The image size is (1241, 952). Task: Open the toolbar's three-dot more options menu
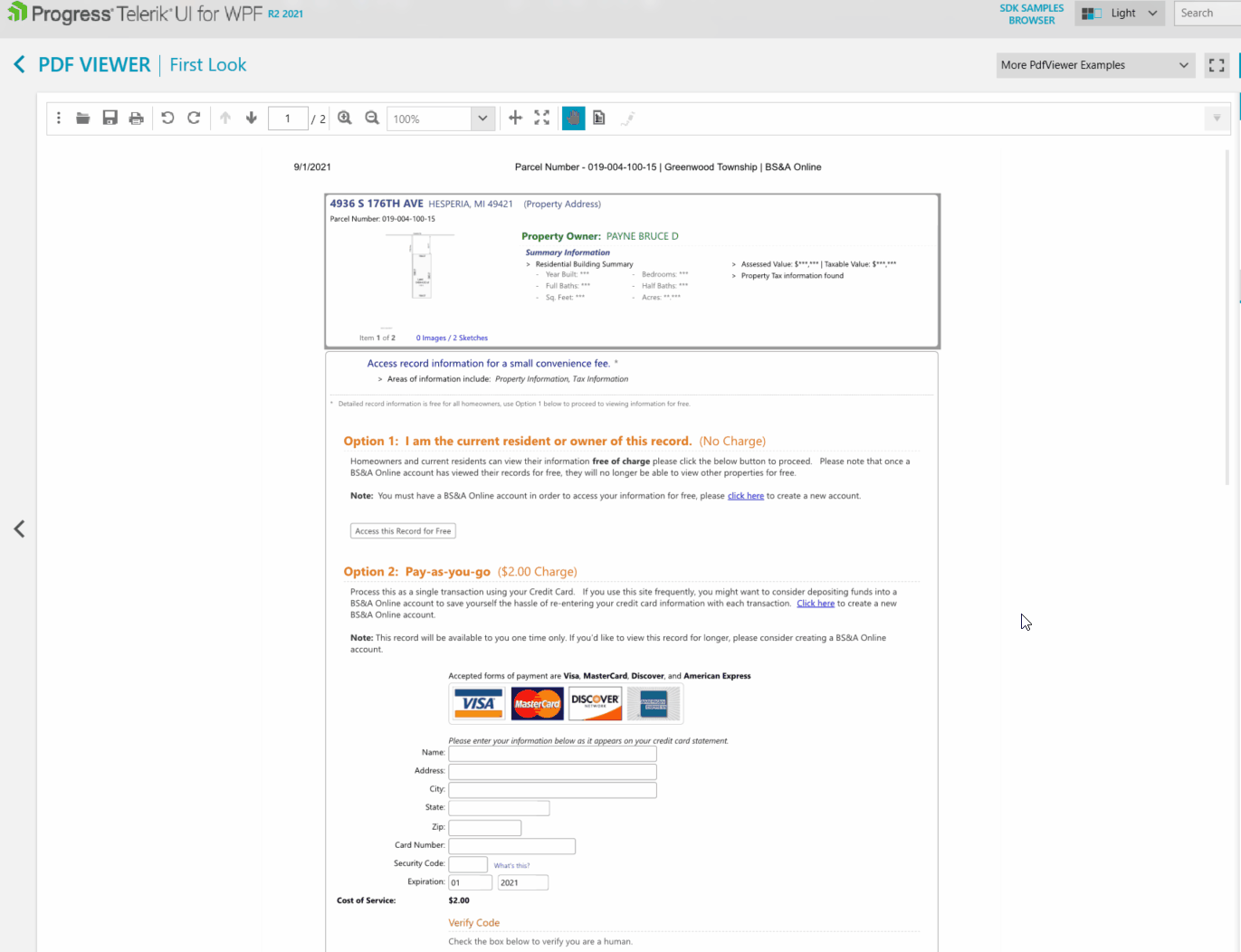tap(59, 119)
